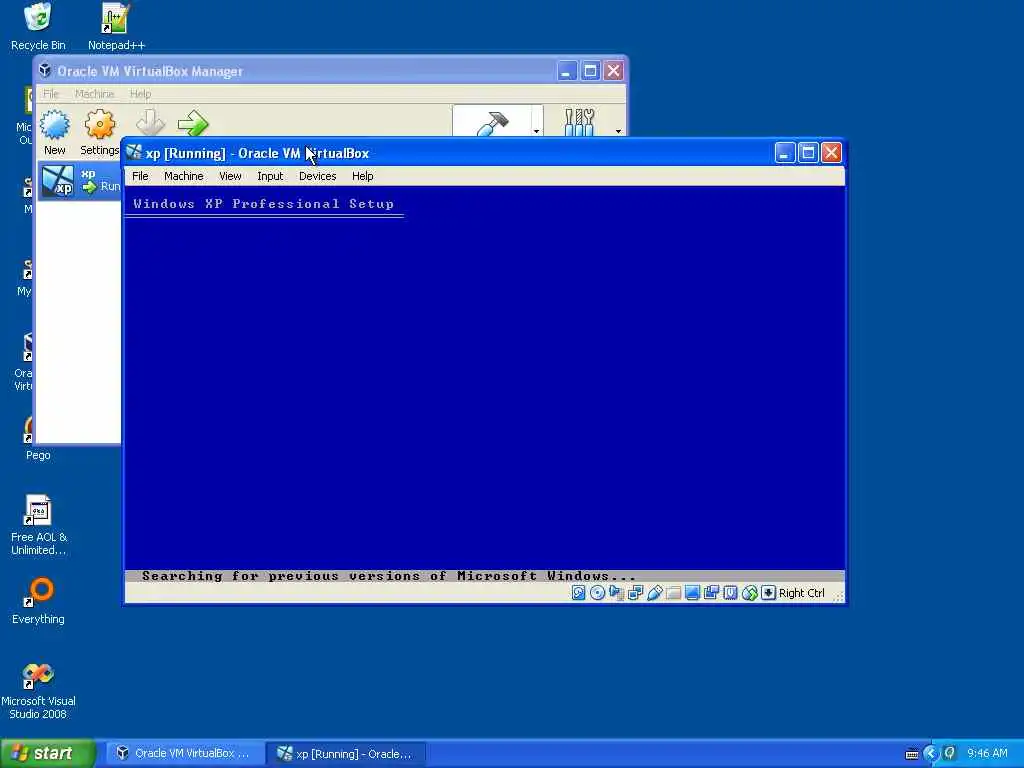Click the Global Tools wrench icon in Manager

point(579,122)
